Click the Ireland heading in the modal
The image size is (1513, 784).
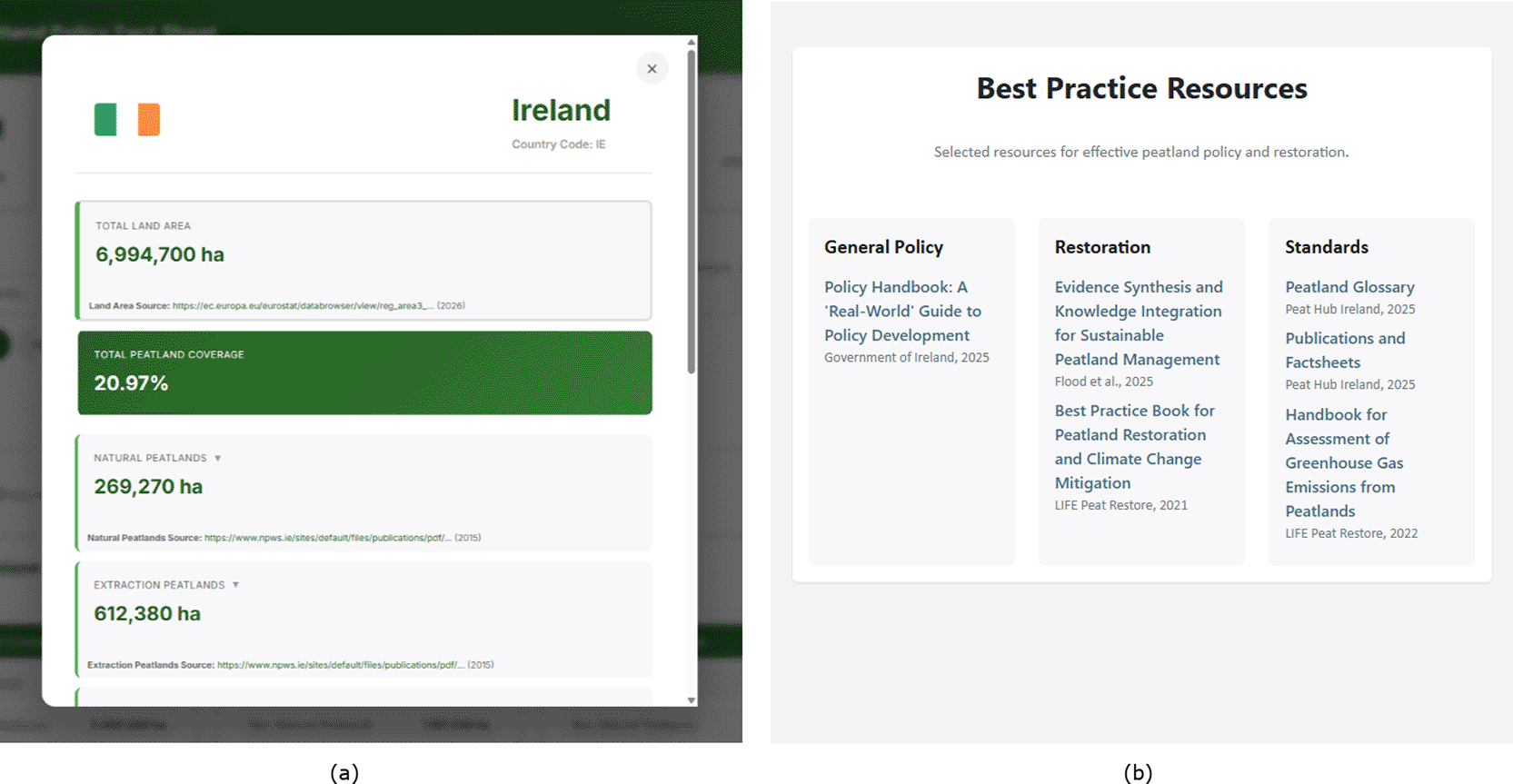click(561, 110)
